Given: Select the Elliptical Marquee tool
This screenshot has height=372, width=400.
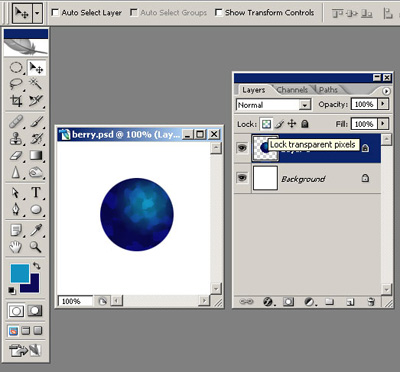Looking at the screenshot, I should pos(16,68).
